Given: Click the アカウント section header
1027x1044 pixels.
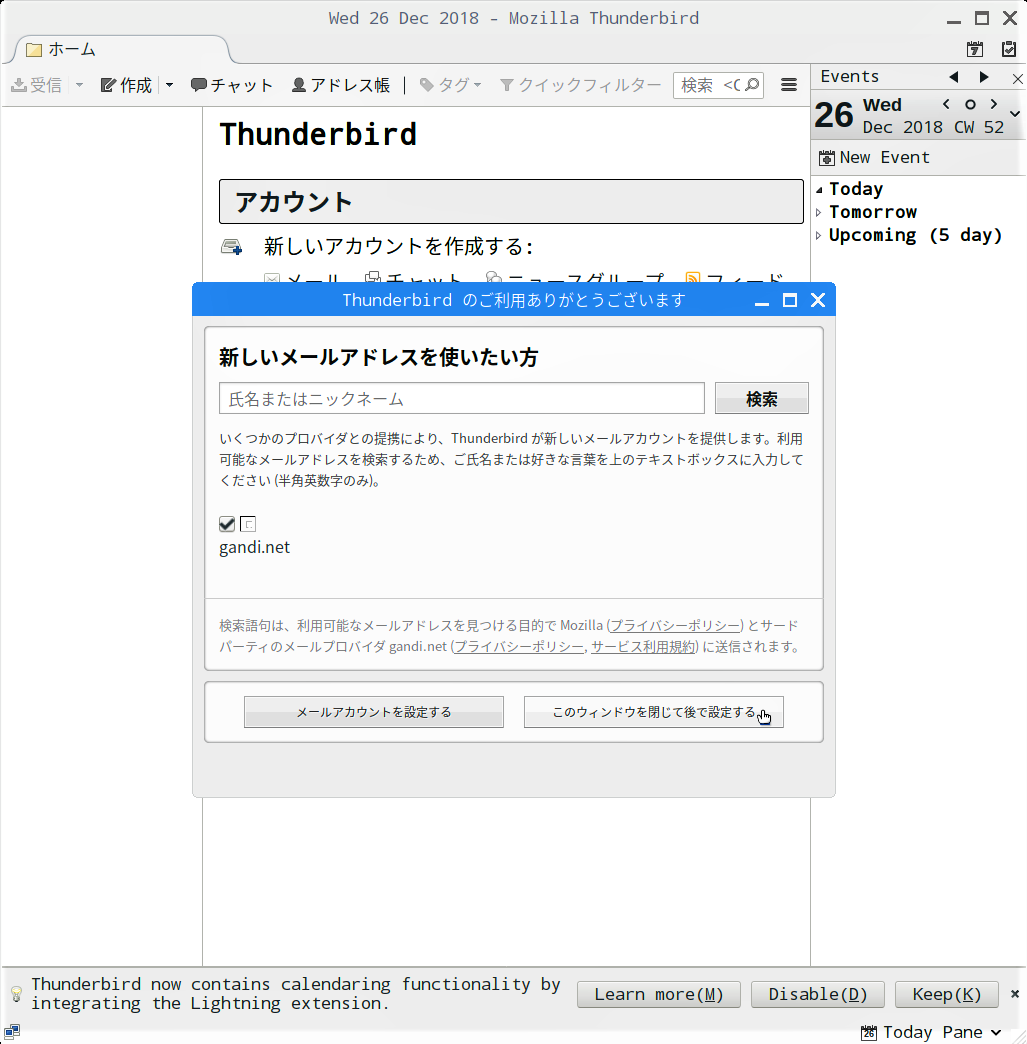Looking at the screenshot, I should pos(512,201).
